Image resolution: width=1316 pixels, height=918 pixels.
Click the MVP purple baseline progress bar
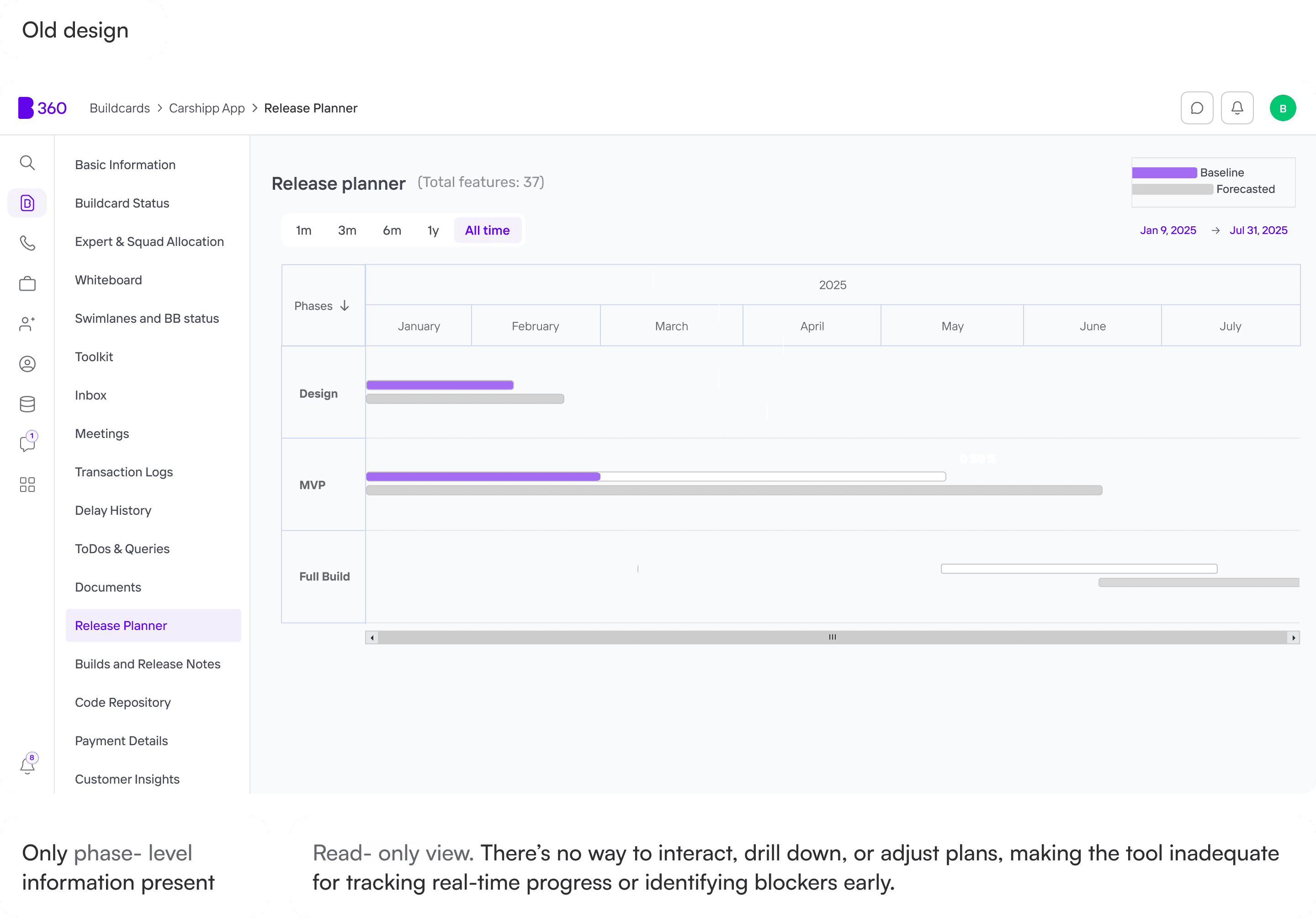[483, 476]
